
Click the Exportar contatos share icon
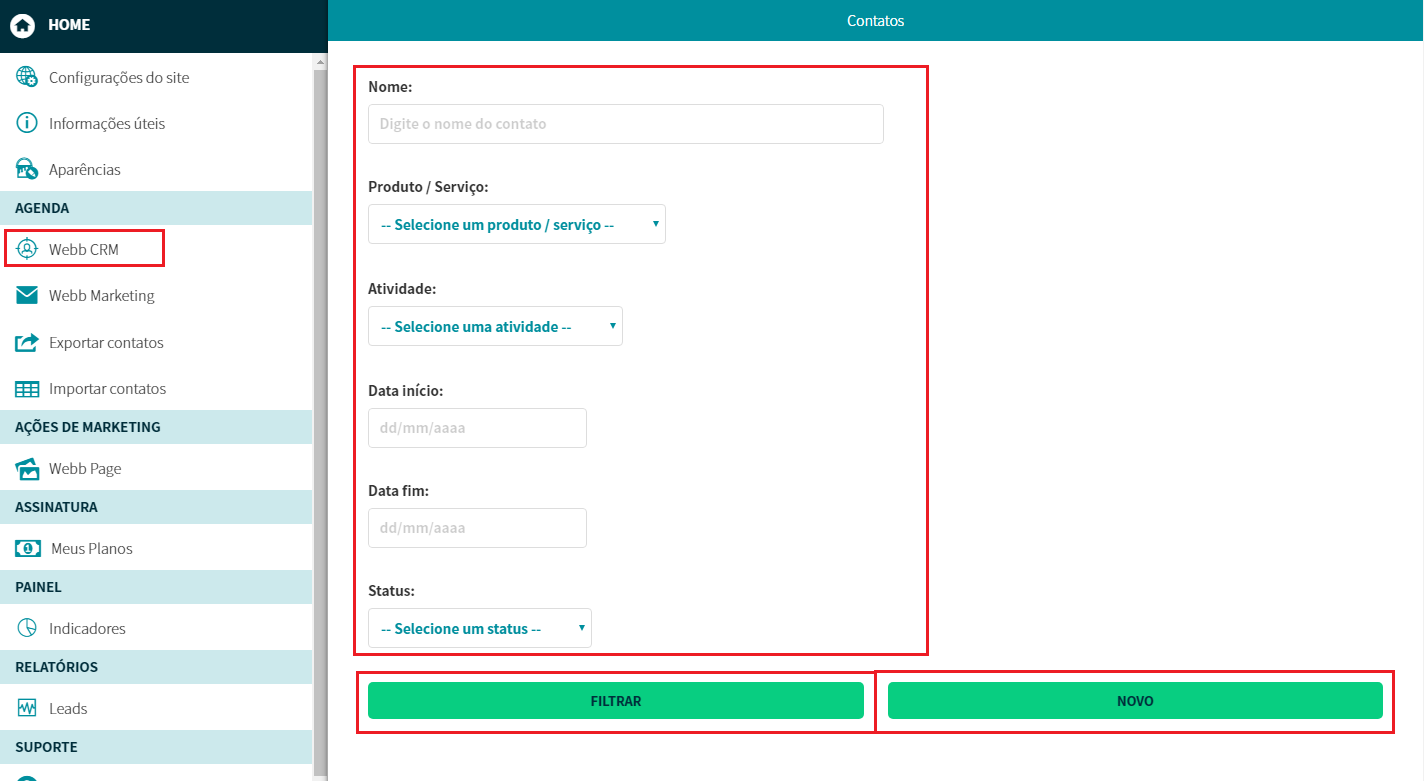[27, 342]
